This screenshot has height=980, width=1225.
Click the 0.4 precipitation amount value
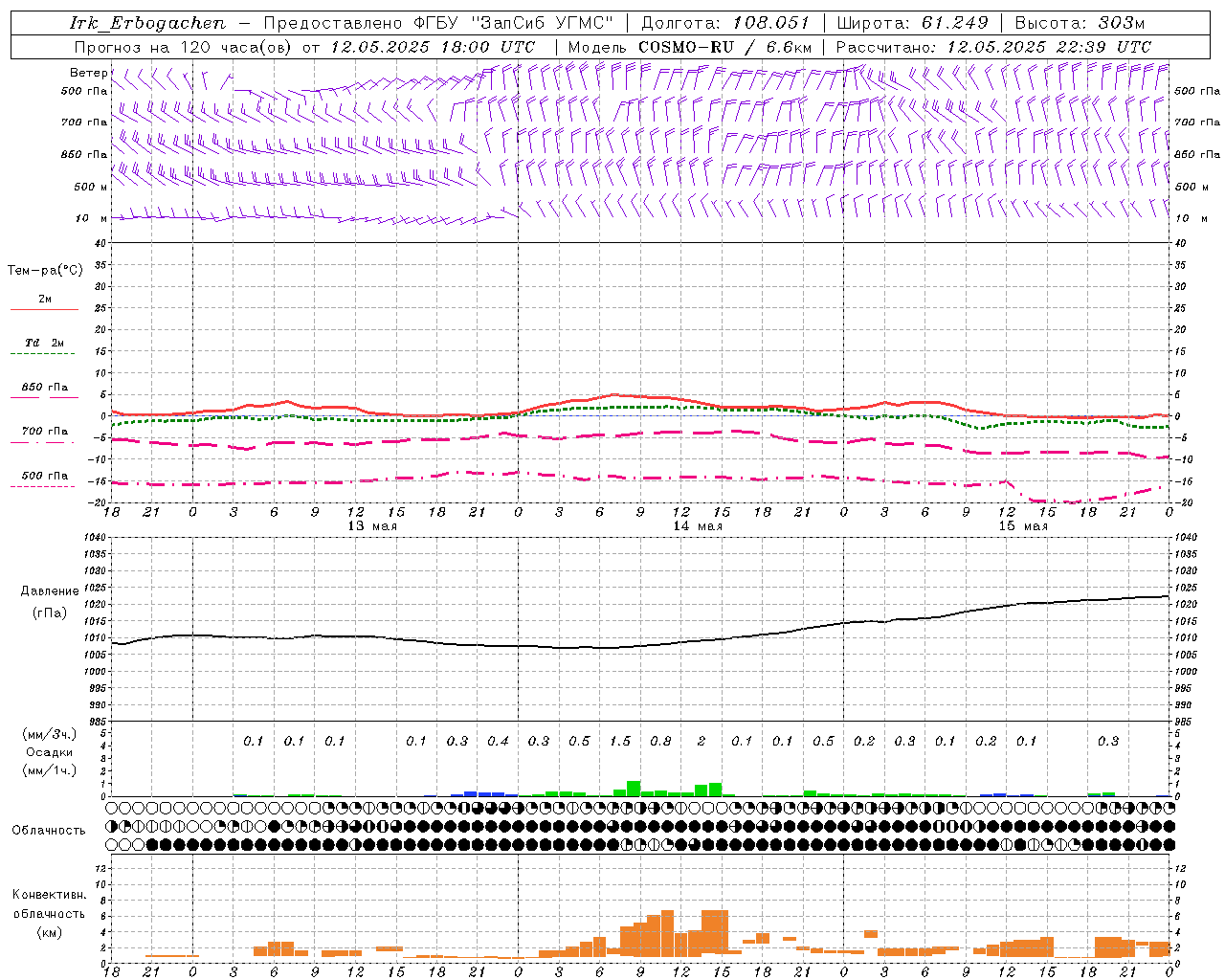coord(498,742)
